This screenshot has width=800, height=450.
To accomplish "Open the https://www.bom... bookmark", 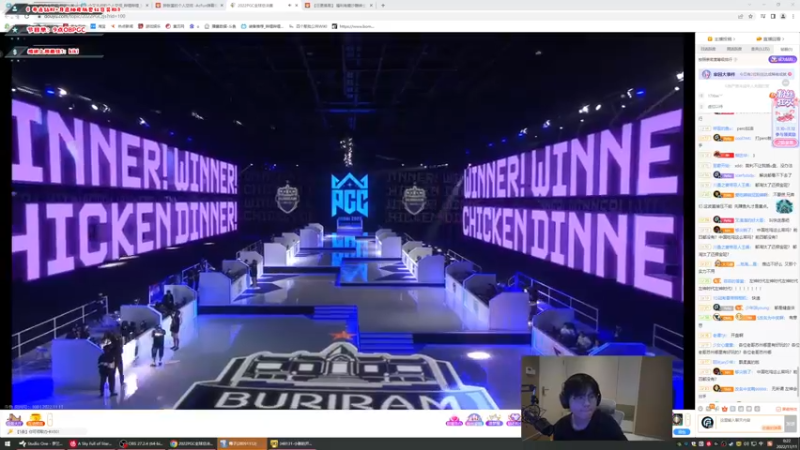I will coord(353,26).
